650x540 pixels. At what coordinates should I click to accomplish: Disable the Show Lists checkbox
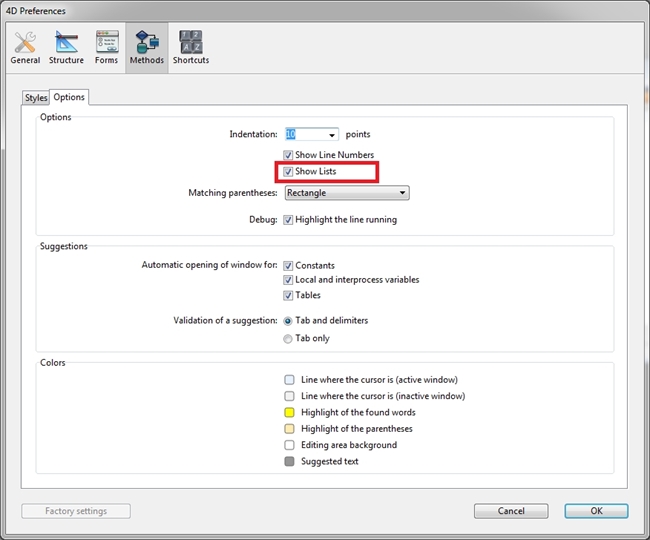click(x=288, y=172)
